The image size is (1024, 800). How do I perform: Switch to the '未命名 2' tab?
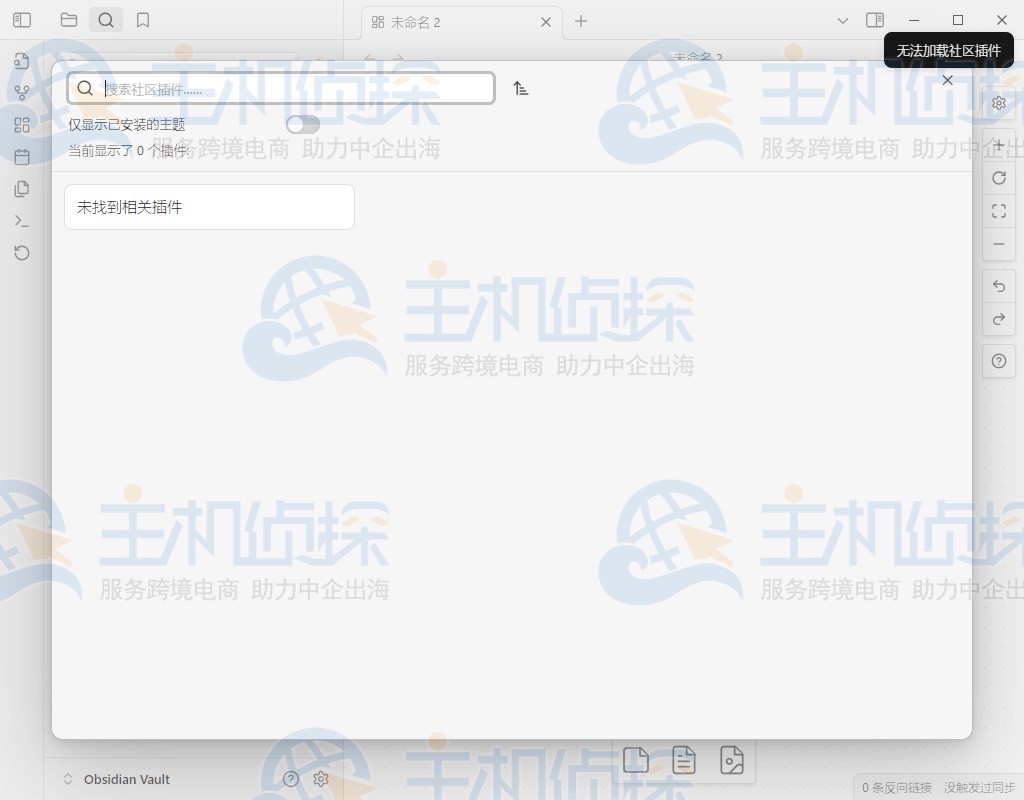[460, 21]
